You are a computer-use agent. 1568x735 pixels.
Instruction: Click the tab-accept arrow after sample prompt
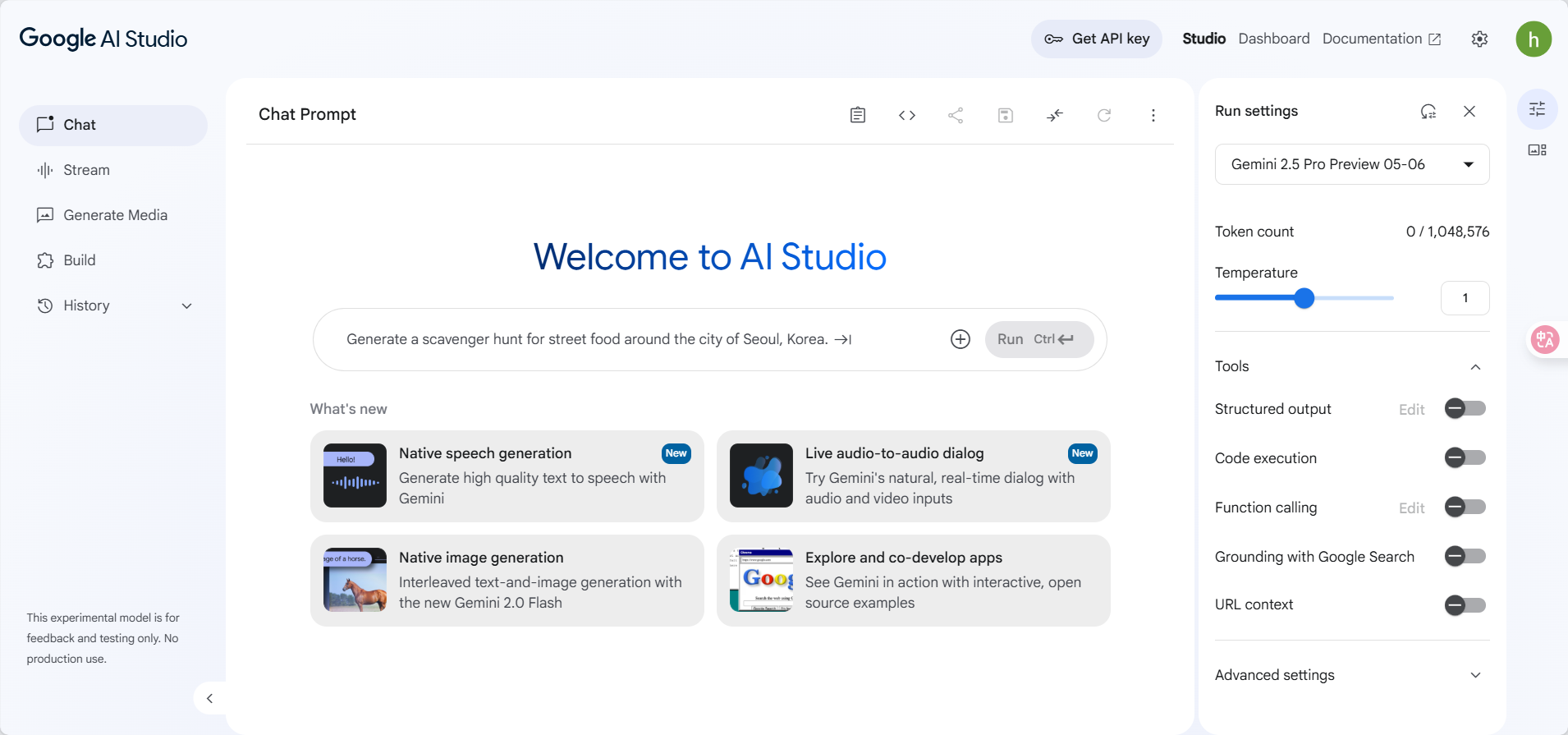click(843, 339)
